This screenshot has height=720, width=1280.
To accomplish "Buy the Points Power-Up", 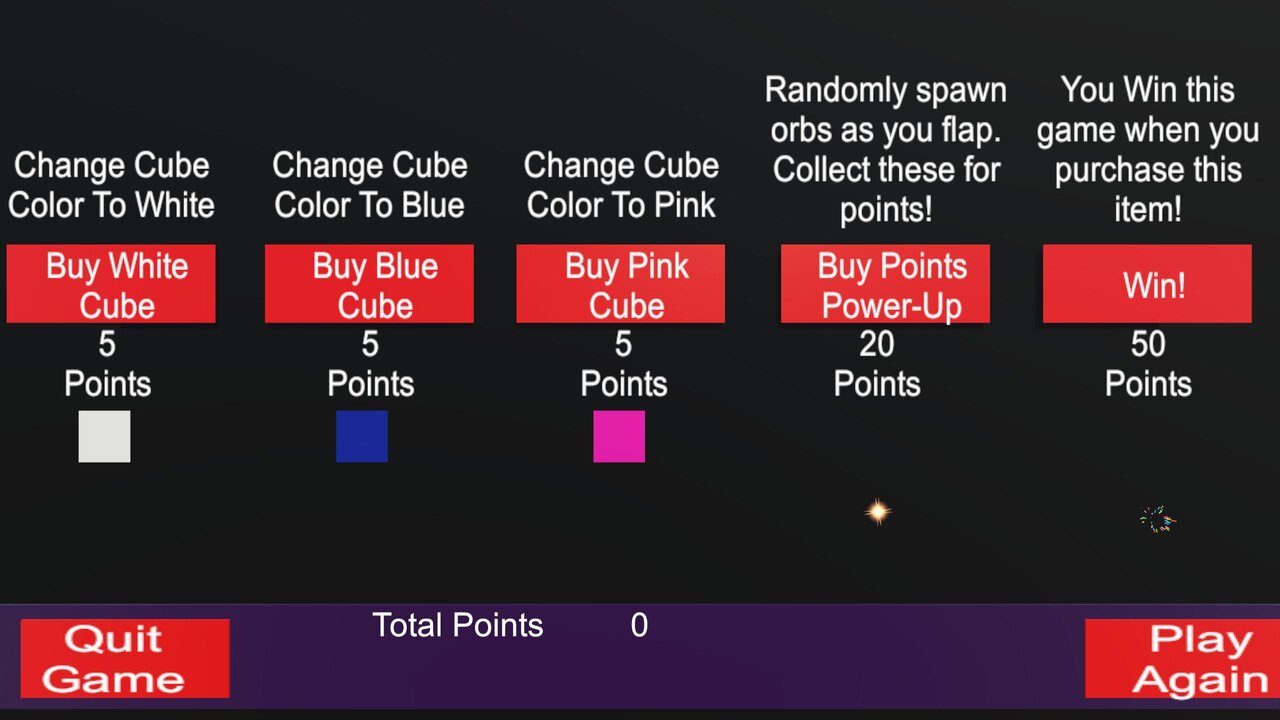I will click(x=885, y=284).
